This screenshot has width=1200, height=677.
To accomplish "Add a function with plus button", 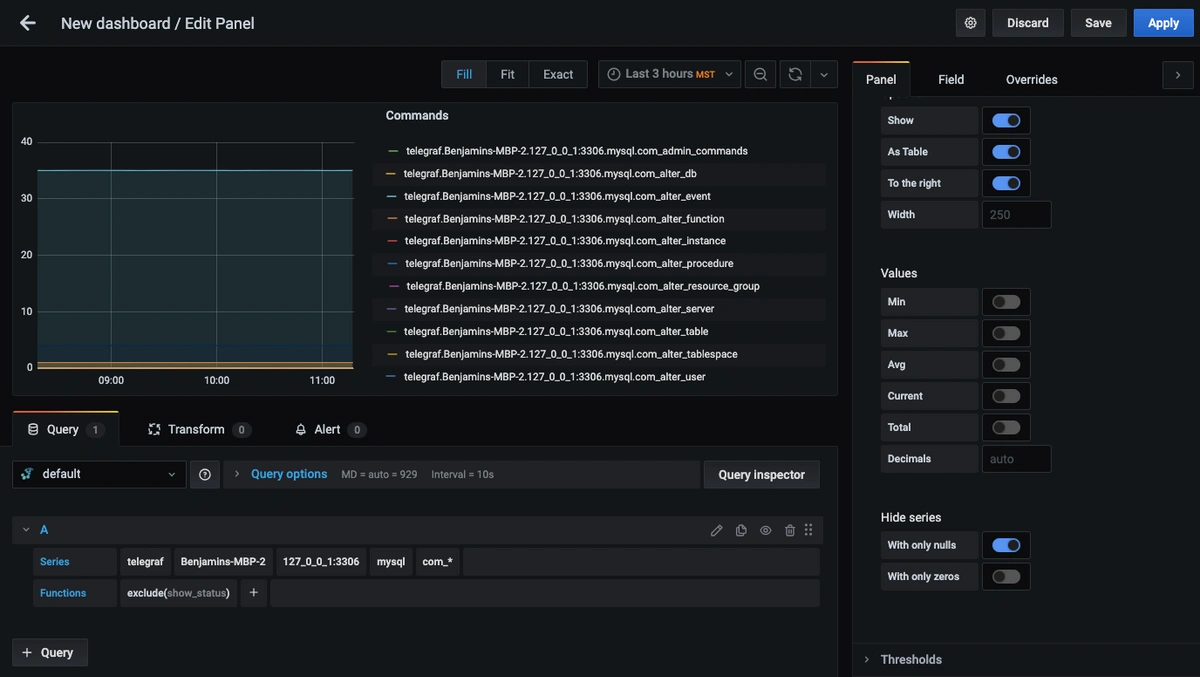I will pyautogui.click(x=253, y=593).
